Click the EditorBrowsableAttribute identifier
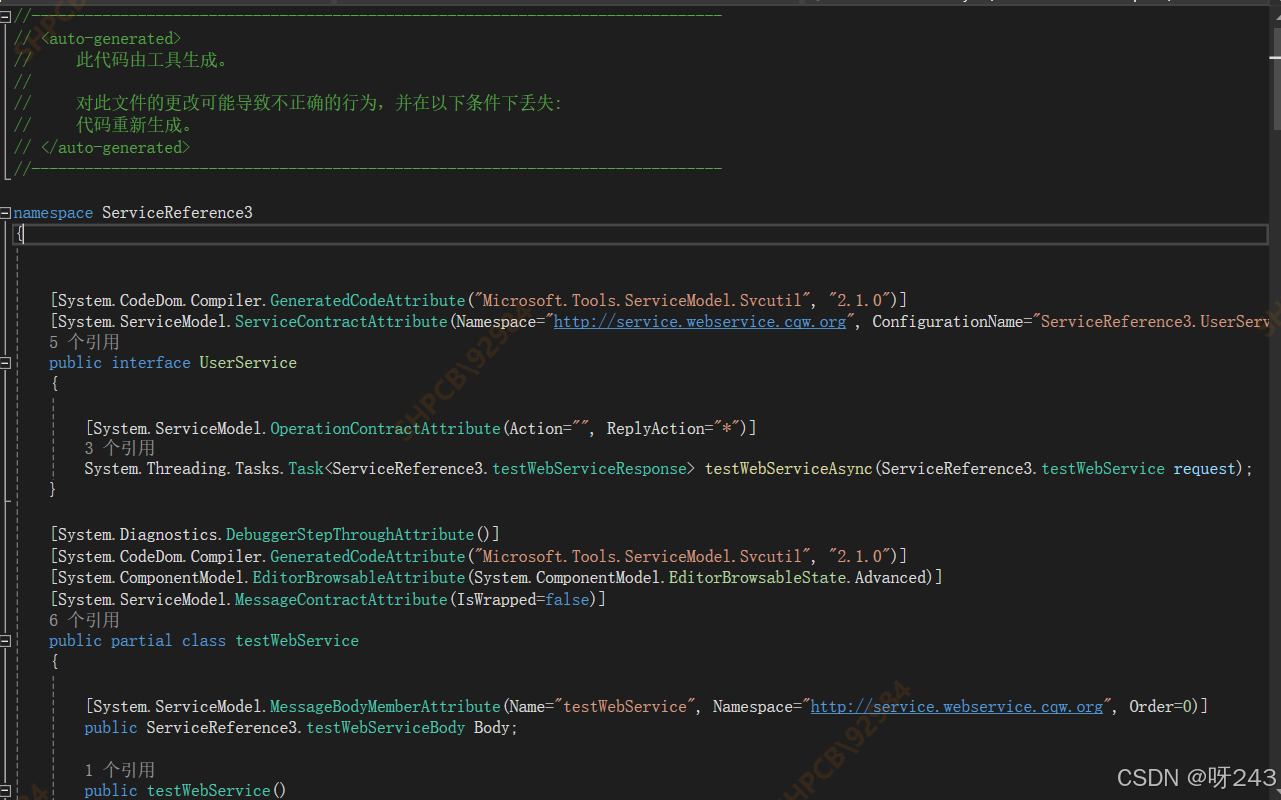The height and width of the screenshot is (800, 1281). point(359,578)
